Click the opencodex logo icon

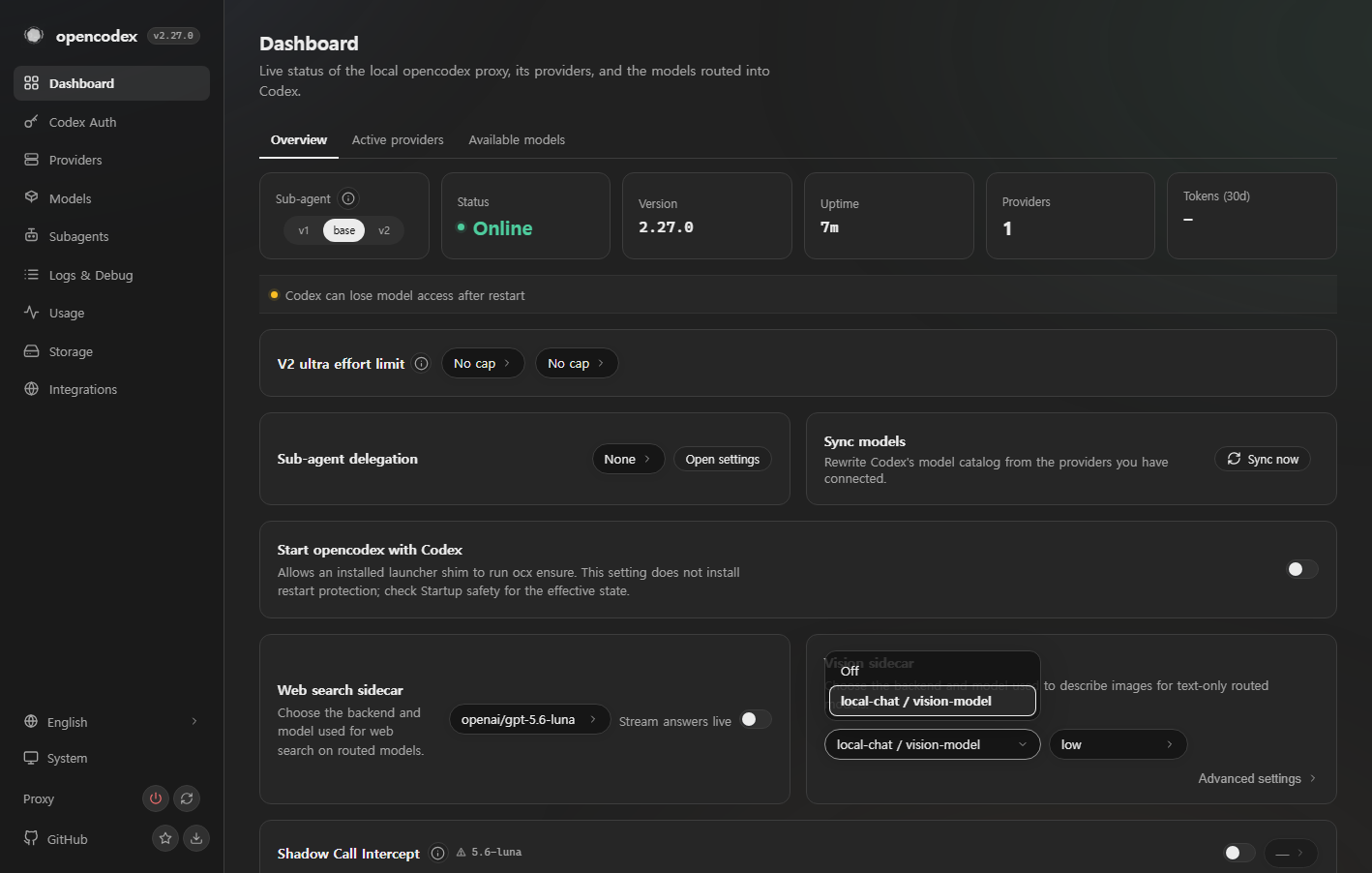pos(34,36)
